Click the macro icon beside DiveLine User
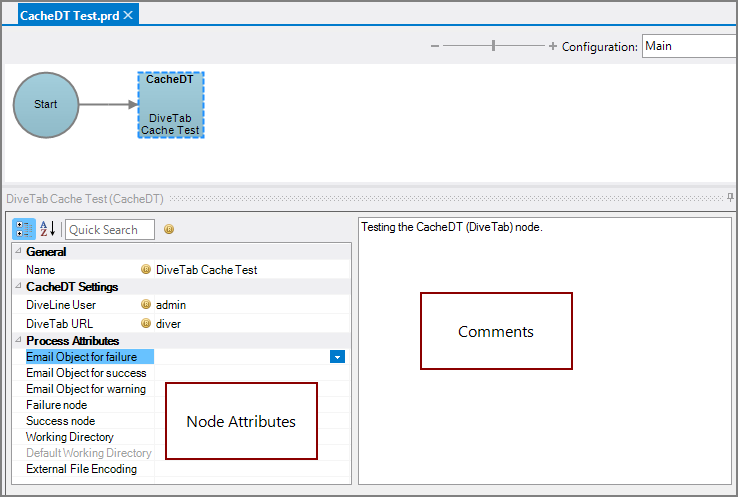 coord(146,305)
